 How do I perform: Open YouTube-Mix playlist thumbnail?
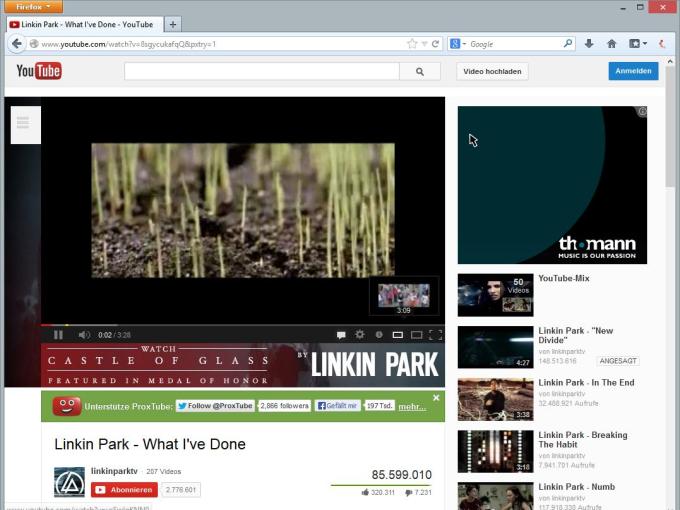(x=496, y=295)
